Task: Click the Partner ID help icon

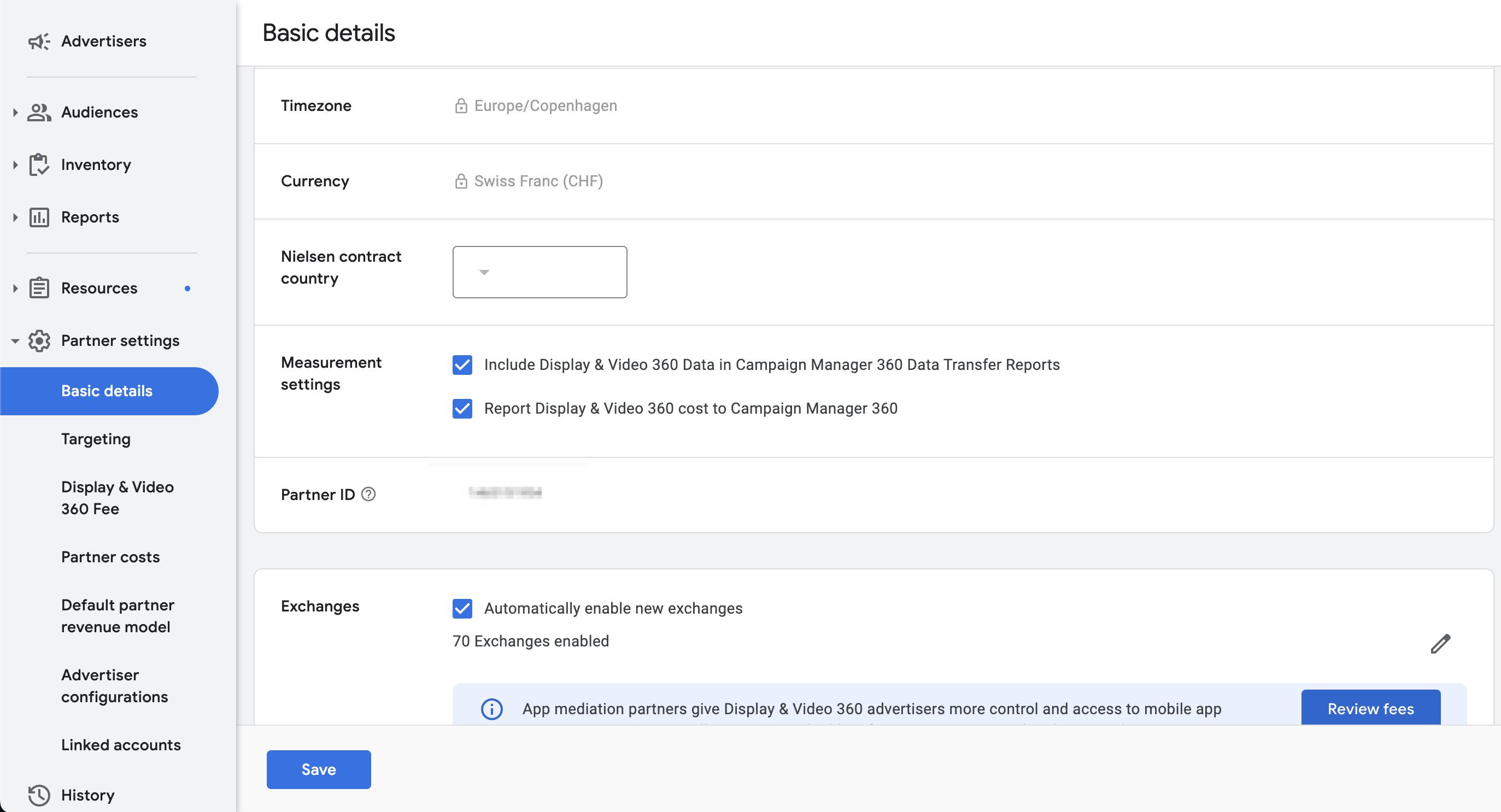Action: coord(368,495)
